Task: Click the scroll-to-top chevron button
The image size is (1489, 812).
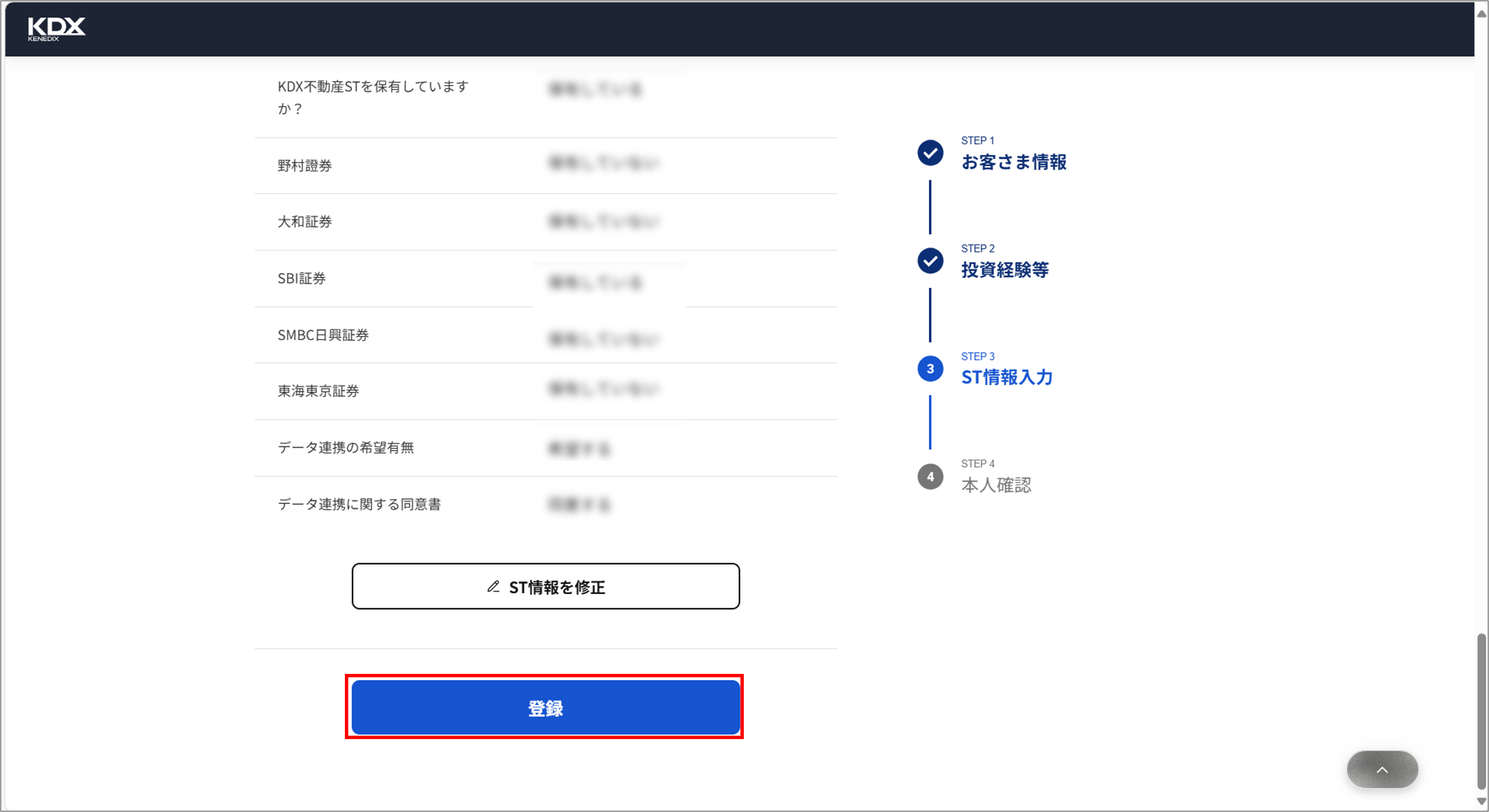Action: coord(1382,769)
